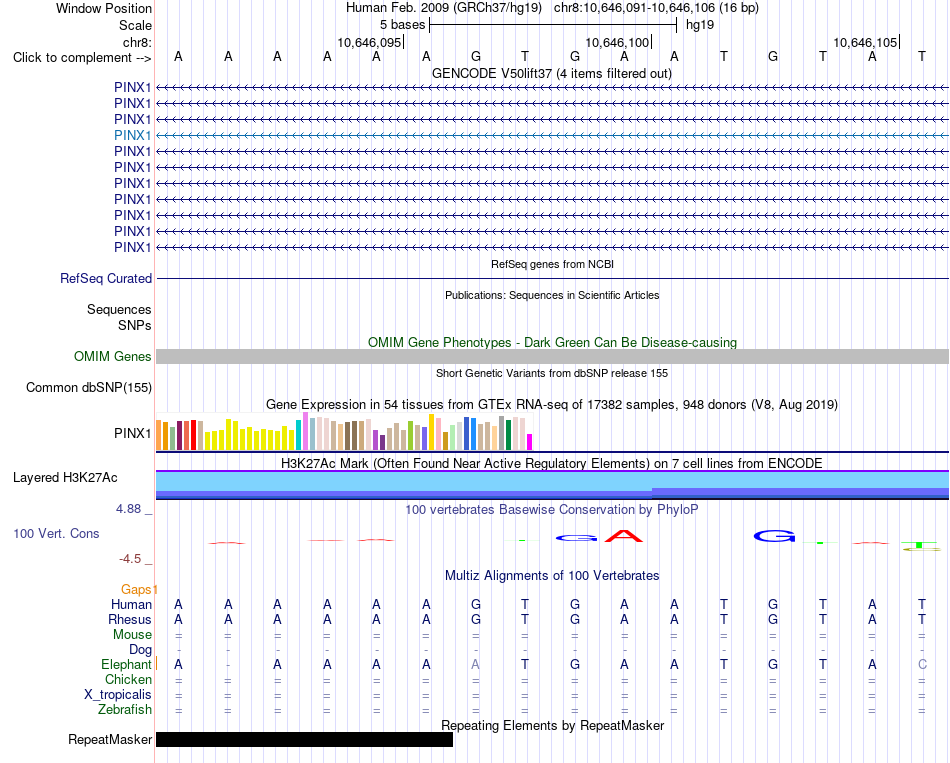The width and height of the screenshot is (950, 763).
Task: Open '100 vertebrates Basewise Conservation by PhyloP' title
Action: point(552,510)
